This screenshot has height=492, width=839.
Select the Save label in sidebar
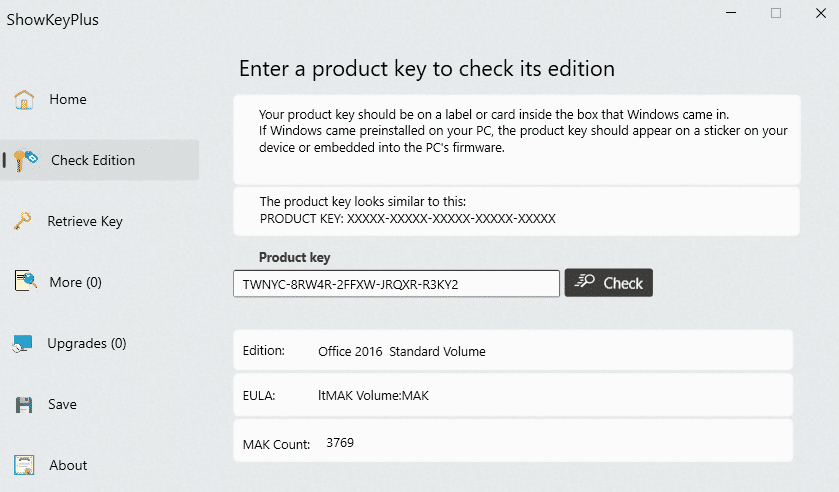[62, 405]
